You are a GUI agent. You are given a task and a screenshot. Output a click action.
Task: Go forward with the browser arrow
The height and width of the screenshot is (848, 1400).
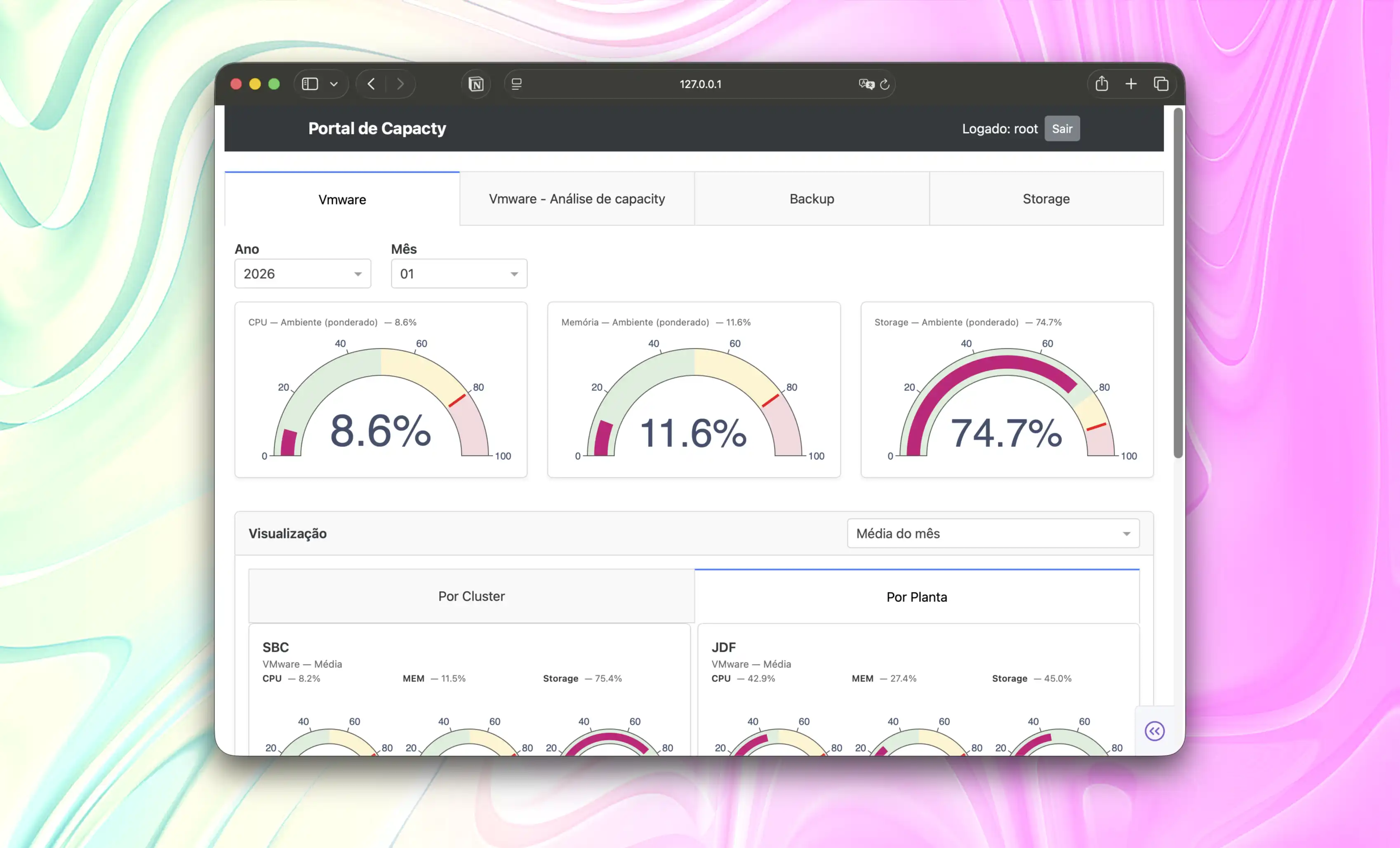[x=400, y=84]
